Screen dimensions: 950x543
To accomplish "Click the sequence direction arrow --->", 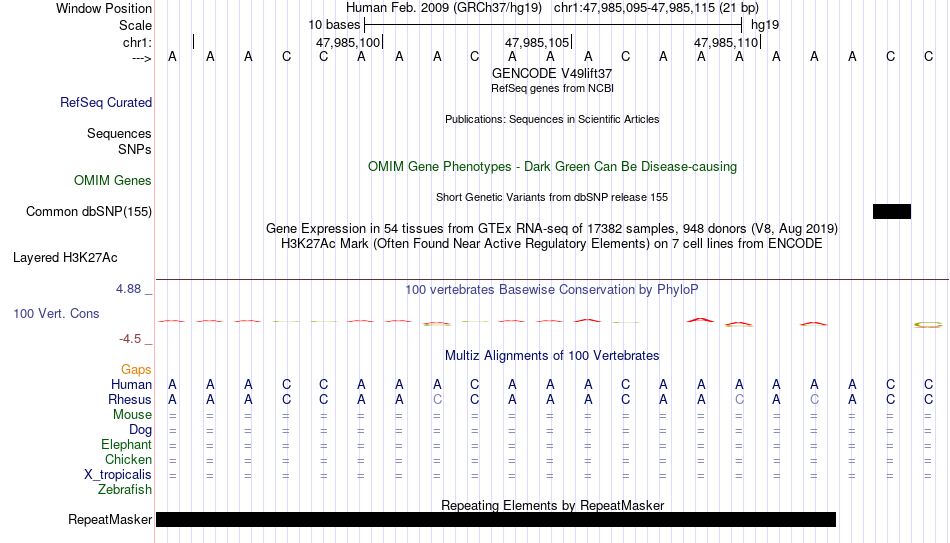I will 142,58.
